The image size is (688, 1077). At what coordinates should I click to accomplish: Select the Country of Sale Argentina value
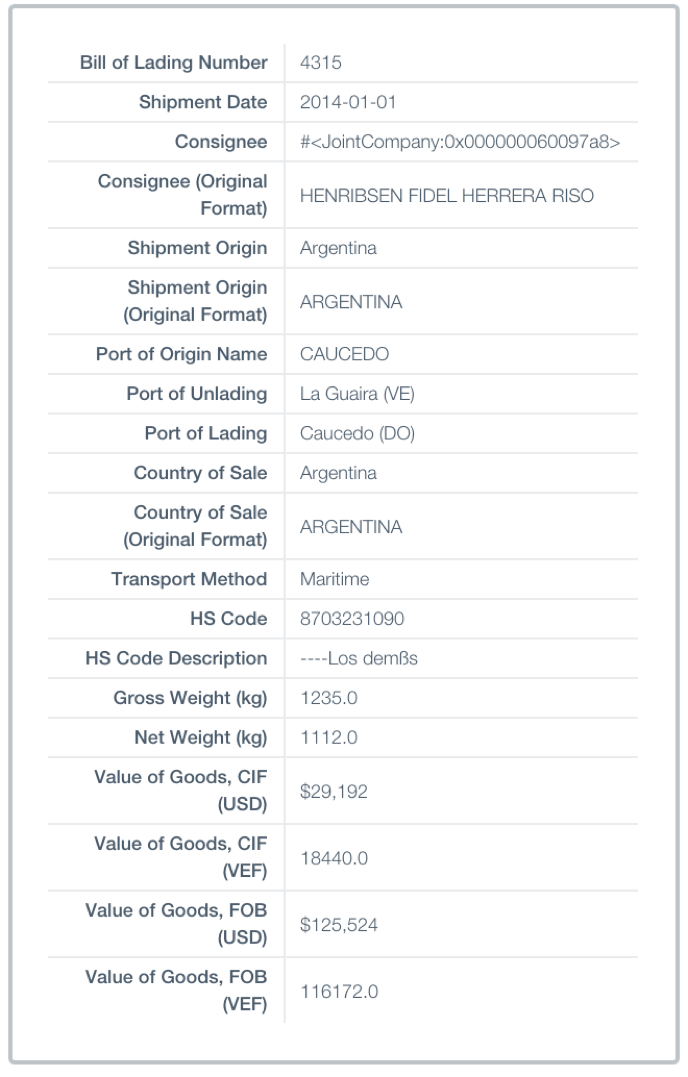click(x=339, y=473)
